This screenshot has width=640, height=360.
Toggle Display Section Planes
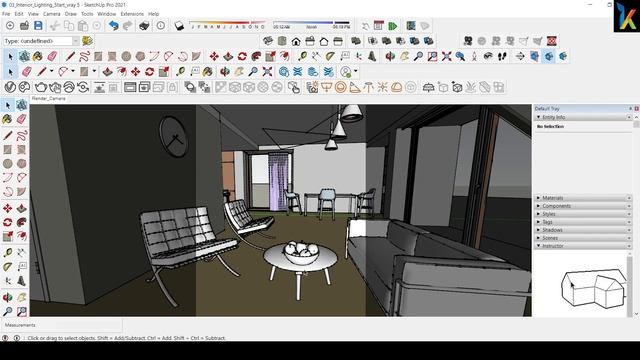[x=534, y=56]
